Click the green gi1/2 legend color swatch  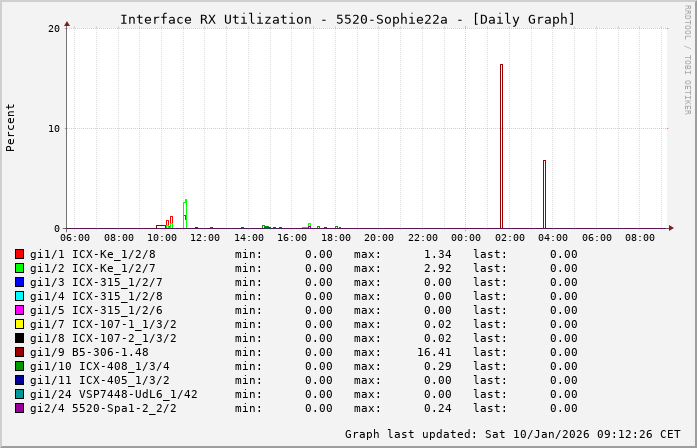[19, 268]
